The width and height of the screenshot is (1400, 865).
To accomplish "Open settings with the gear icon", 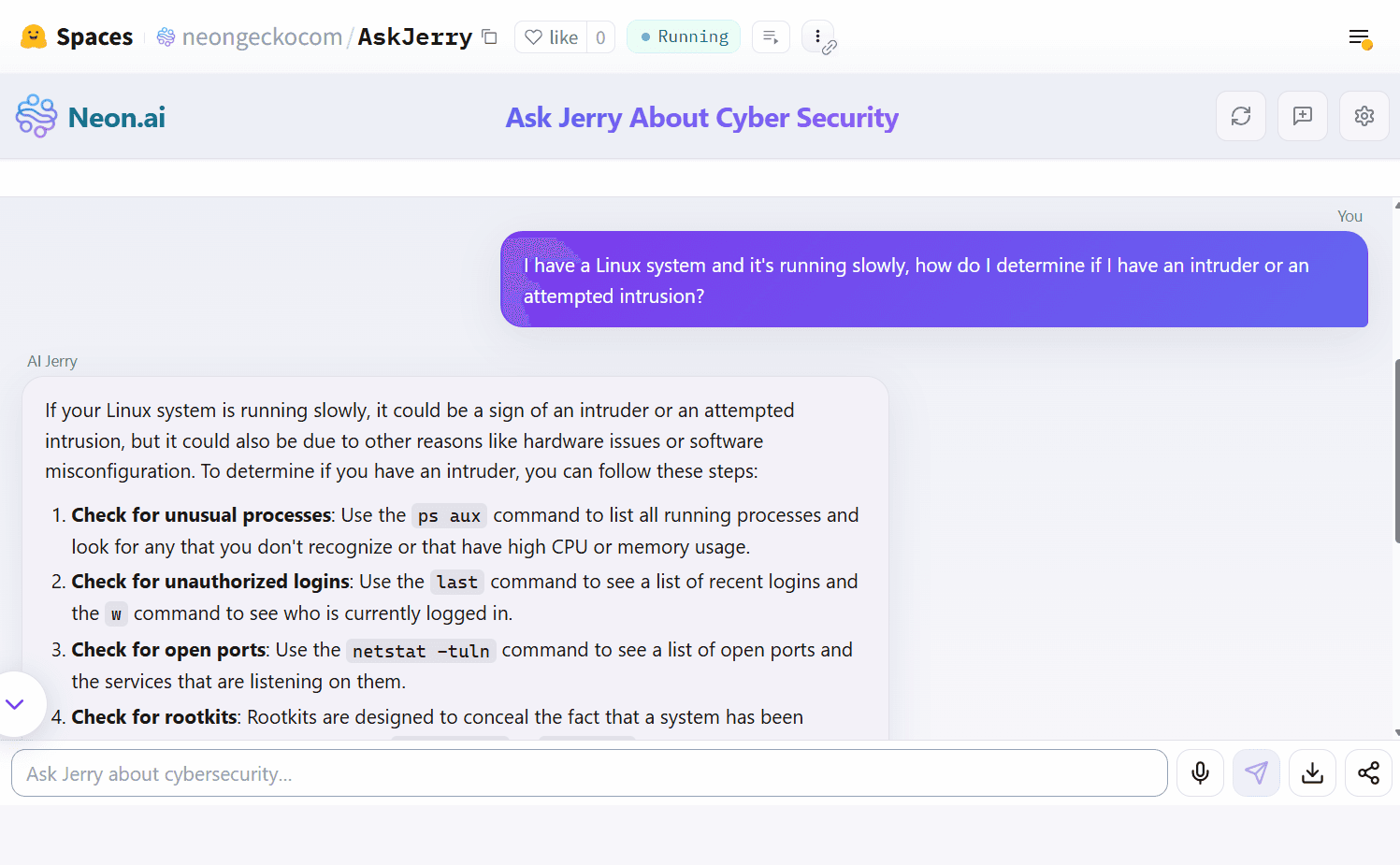I will pyautogui.click(x=1364, y=116).
